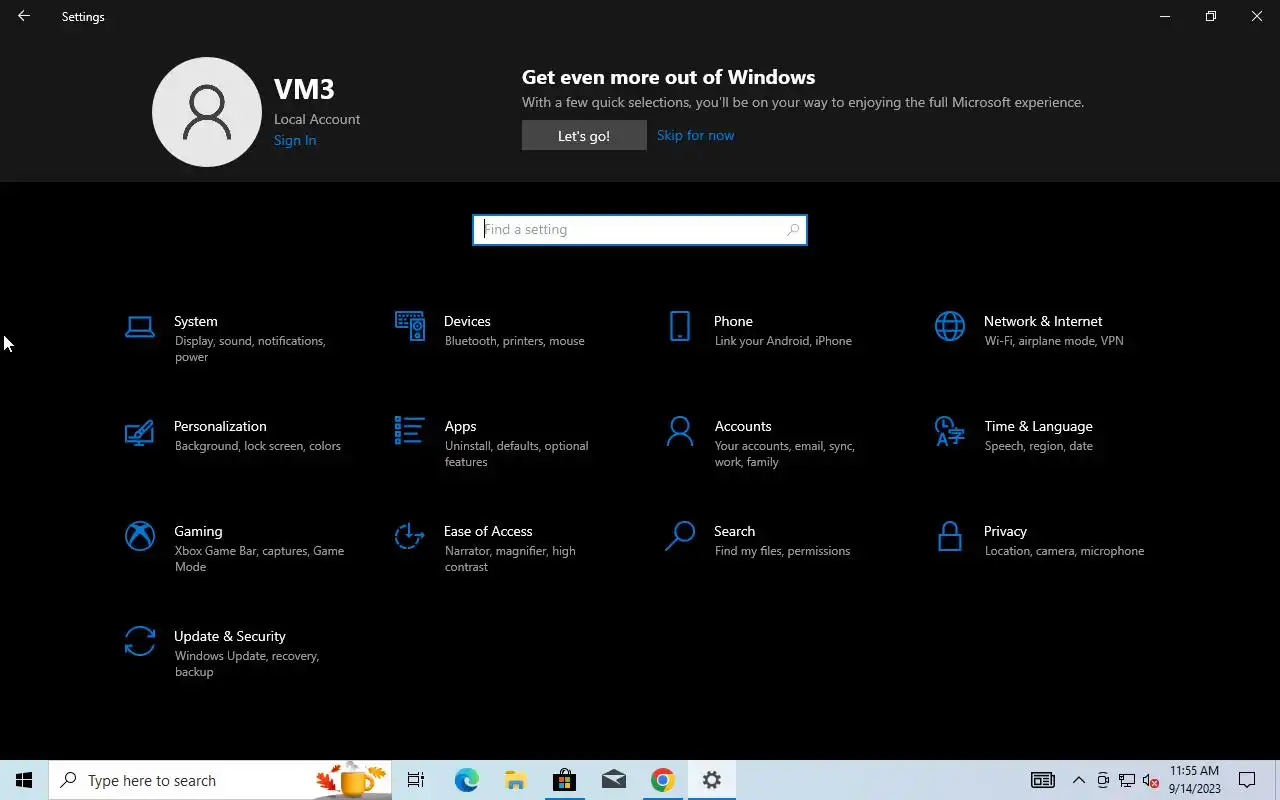1280x800 pixels.
Task: Open the Action Center notifications icon
Action: tap(1247, 780)
